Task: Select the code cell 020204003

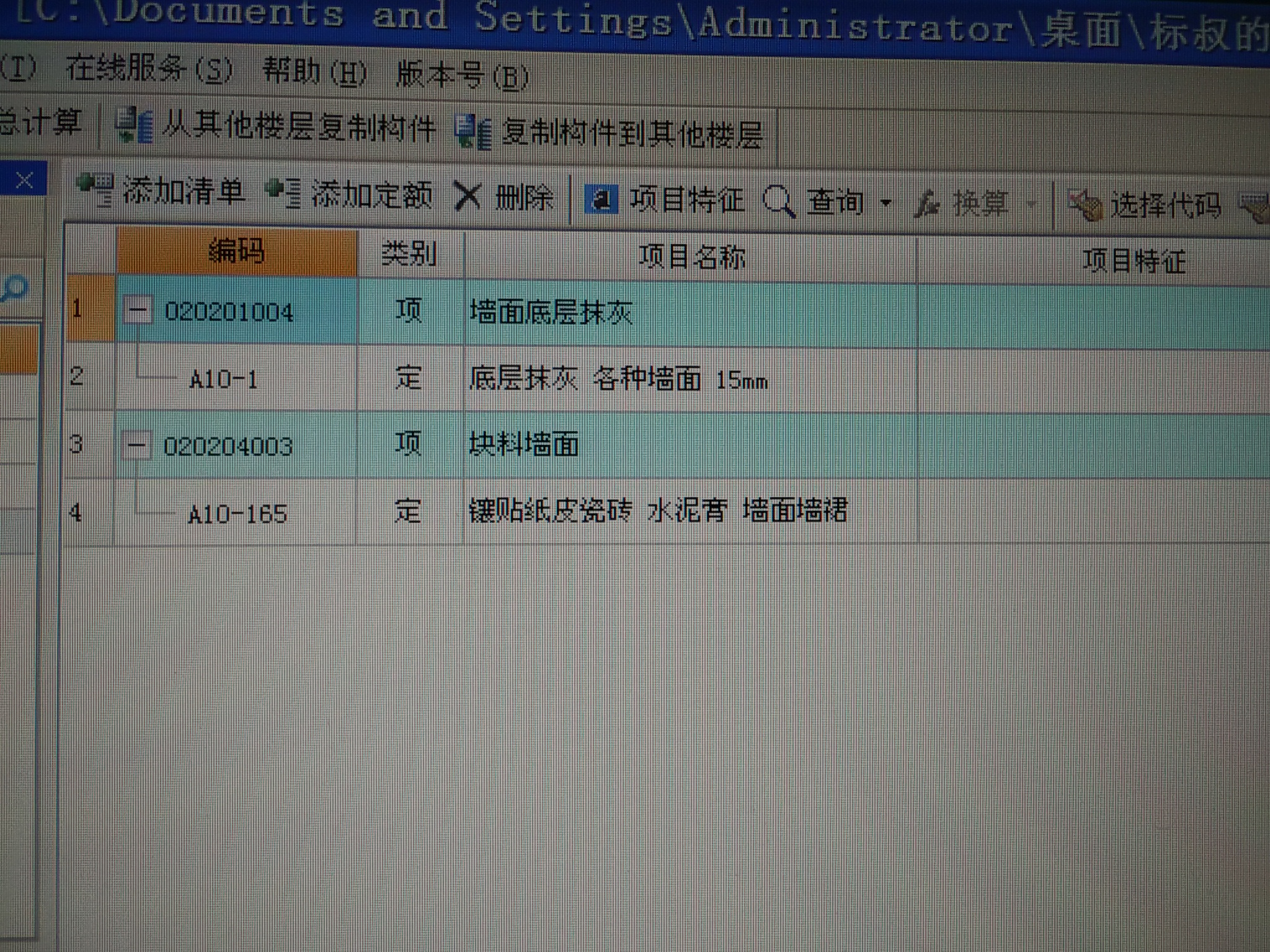Action: pyautogui.click(x=236, y=445)
